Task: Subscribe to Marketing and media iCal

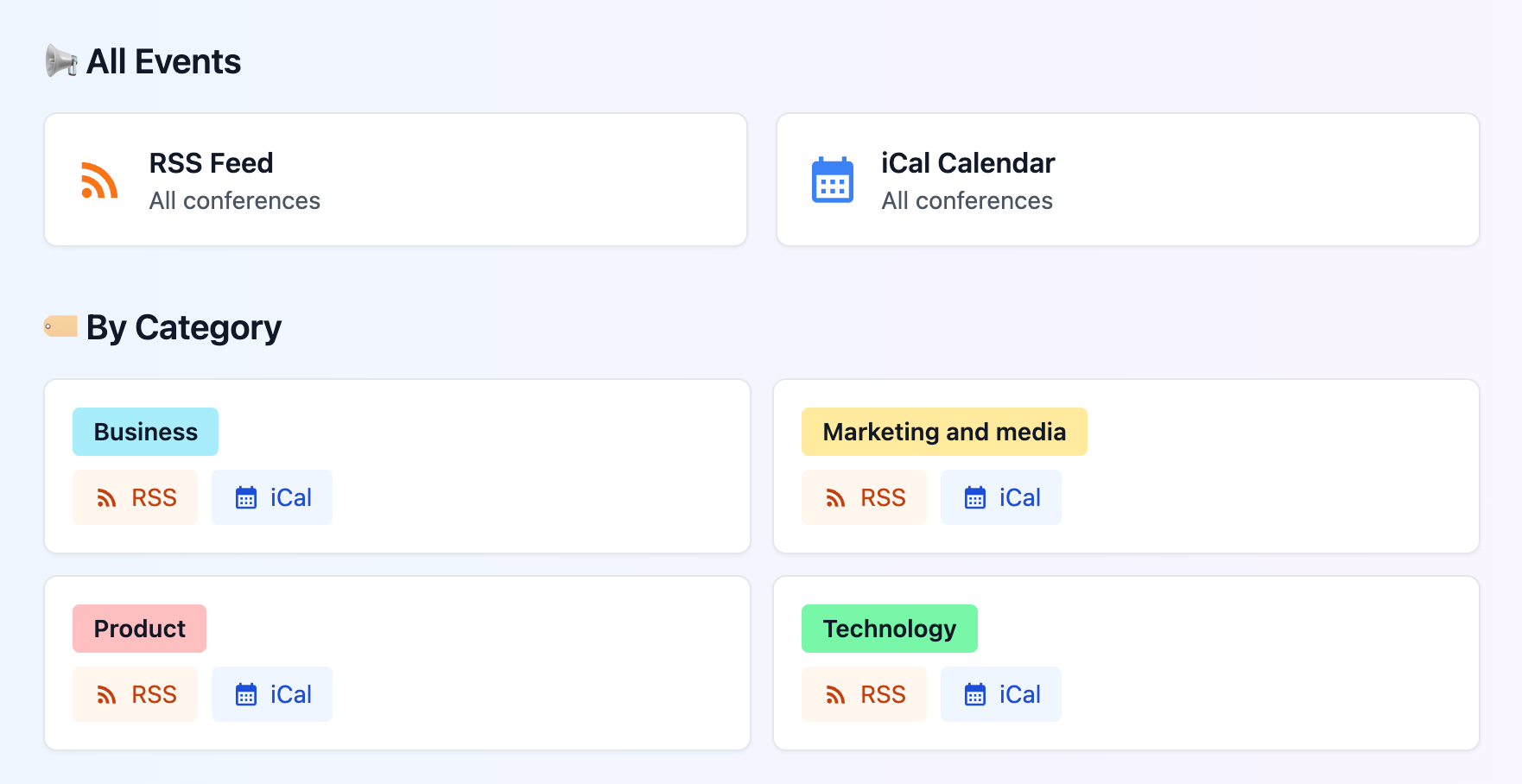Action: [1001, 497]
